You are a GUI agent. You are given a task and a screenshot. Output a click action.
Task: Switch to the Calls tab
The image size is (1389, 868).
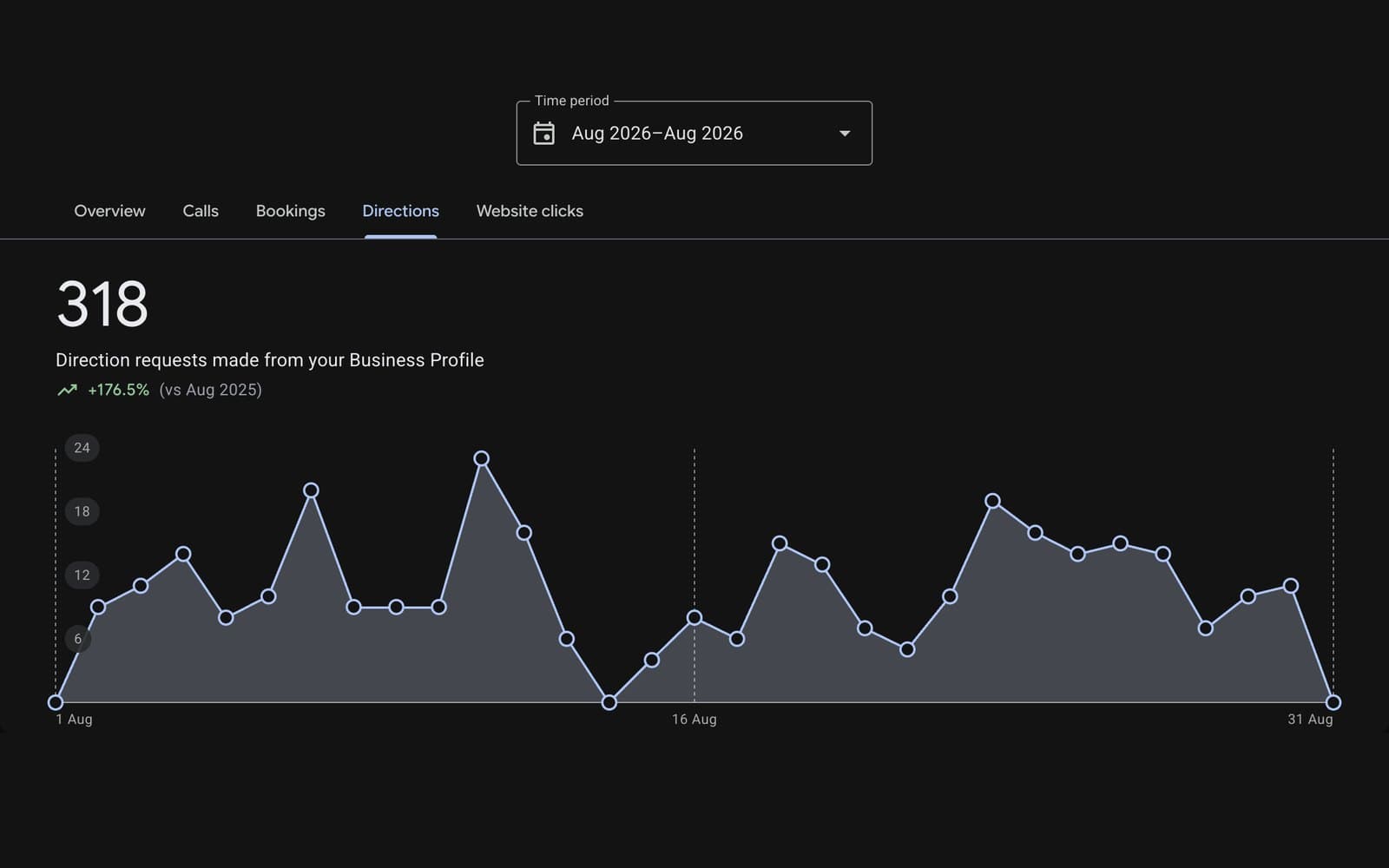(201, 211)
